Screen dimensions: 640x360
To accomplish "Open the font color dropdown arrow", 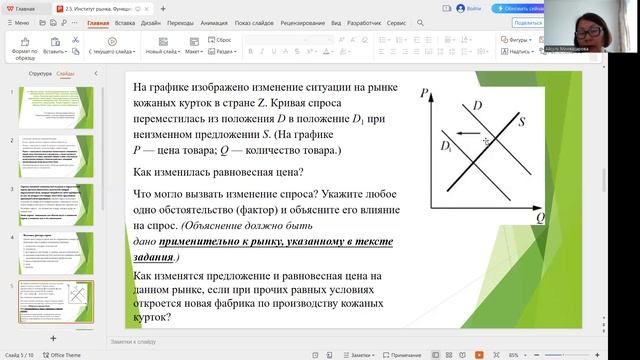I will click(333, 52).
